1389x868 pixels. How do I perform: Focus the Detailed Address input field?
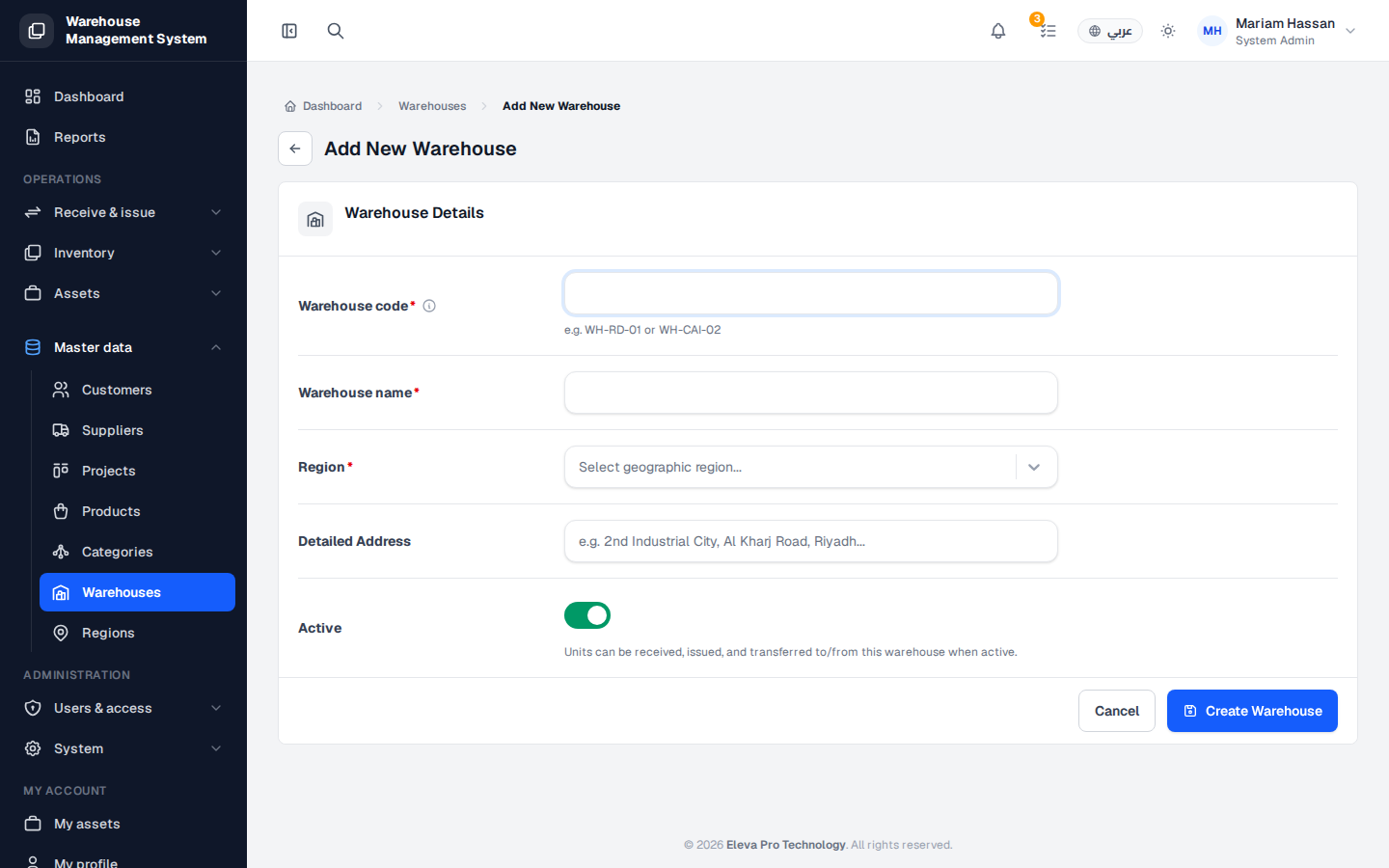[811, 541]
